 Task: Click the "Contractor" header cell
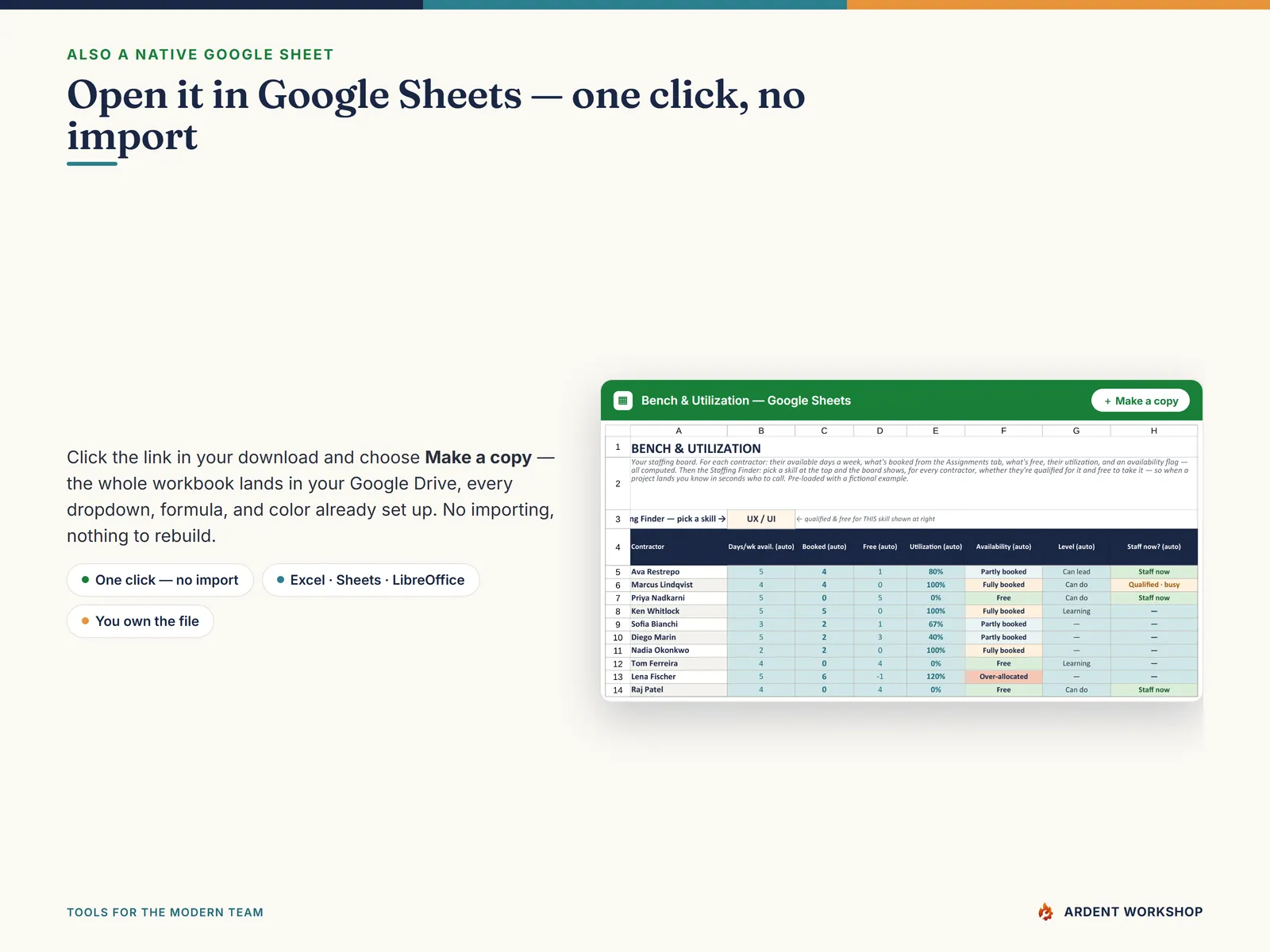(679, 547)
